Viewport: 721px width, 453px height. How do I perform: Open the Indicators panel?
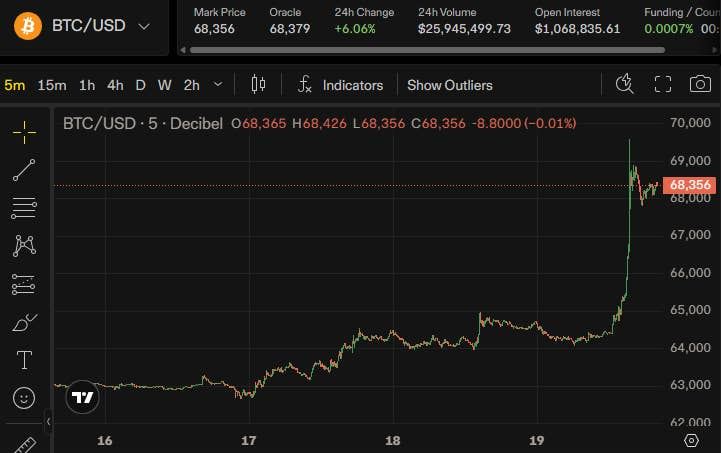340,85
